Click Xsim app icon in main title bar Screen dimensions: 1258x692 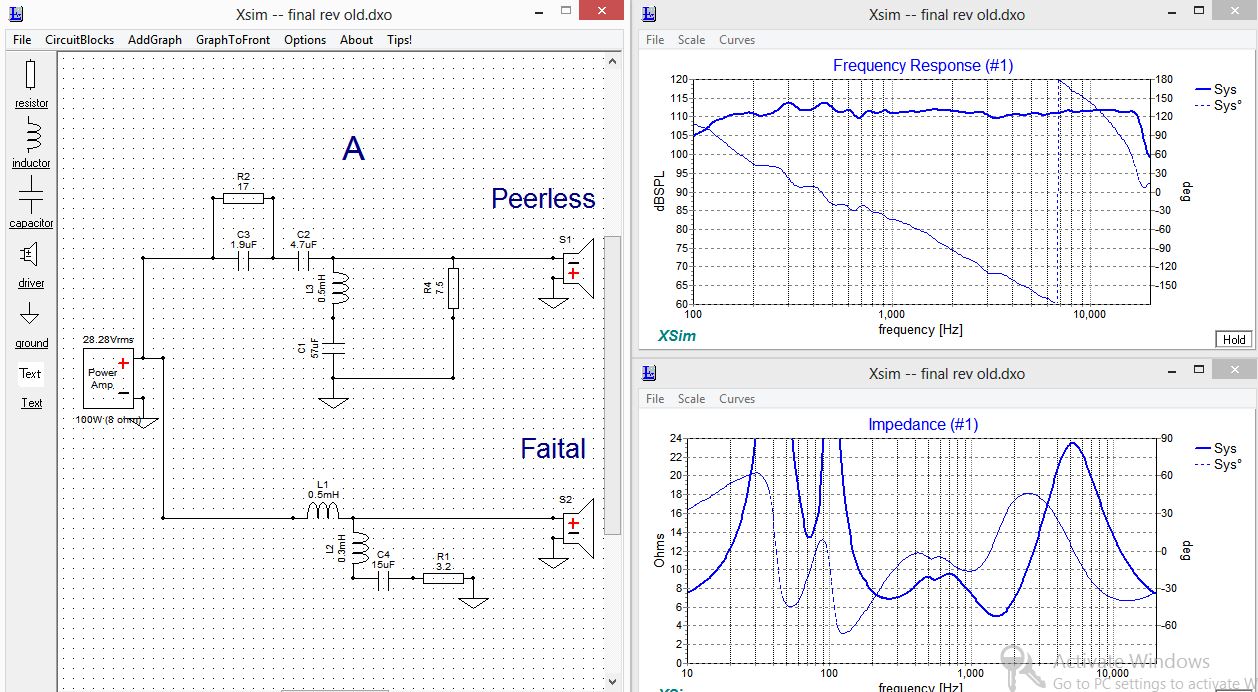(x=15, y=14)
